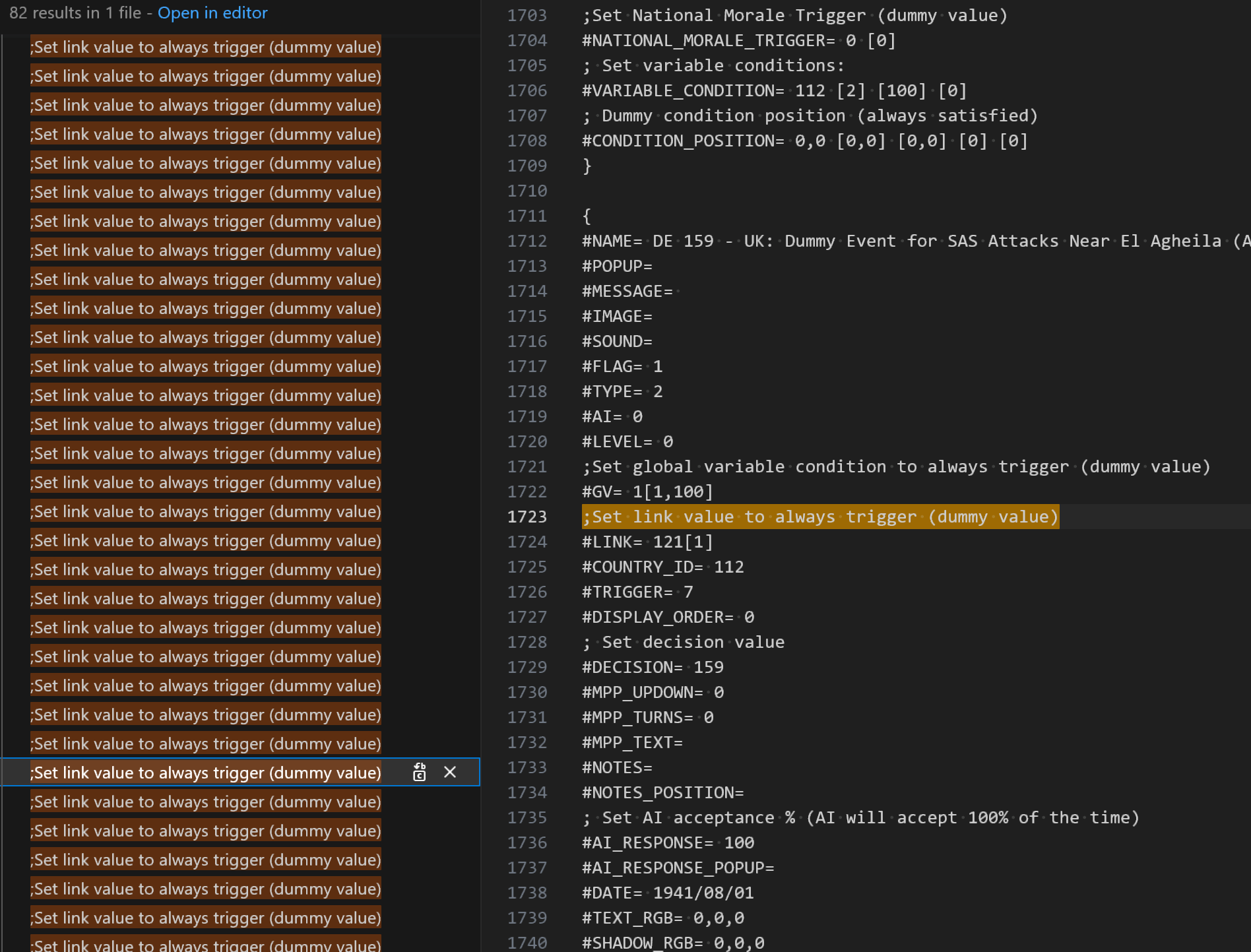The height and width of the screenshot is (952, 1251).
Task: Click the '#TRIGGER= 7' code line
Action: click(x=637, y=592)
